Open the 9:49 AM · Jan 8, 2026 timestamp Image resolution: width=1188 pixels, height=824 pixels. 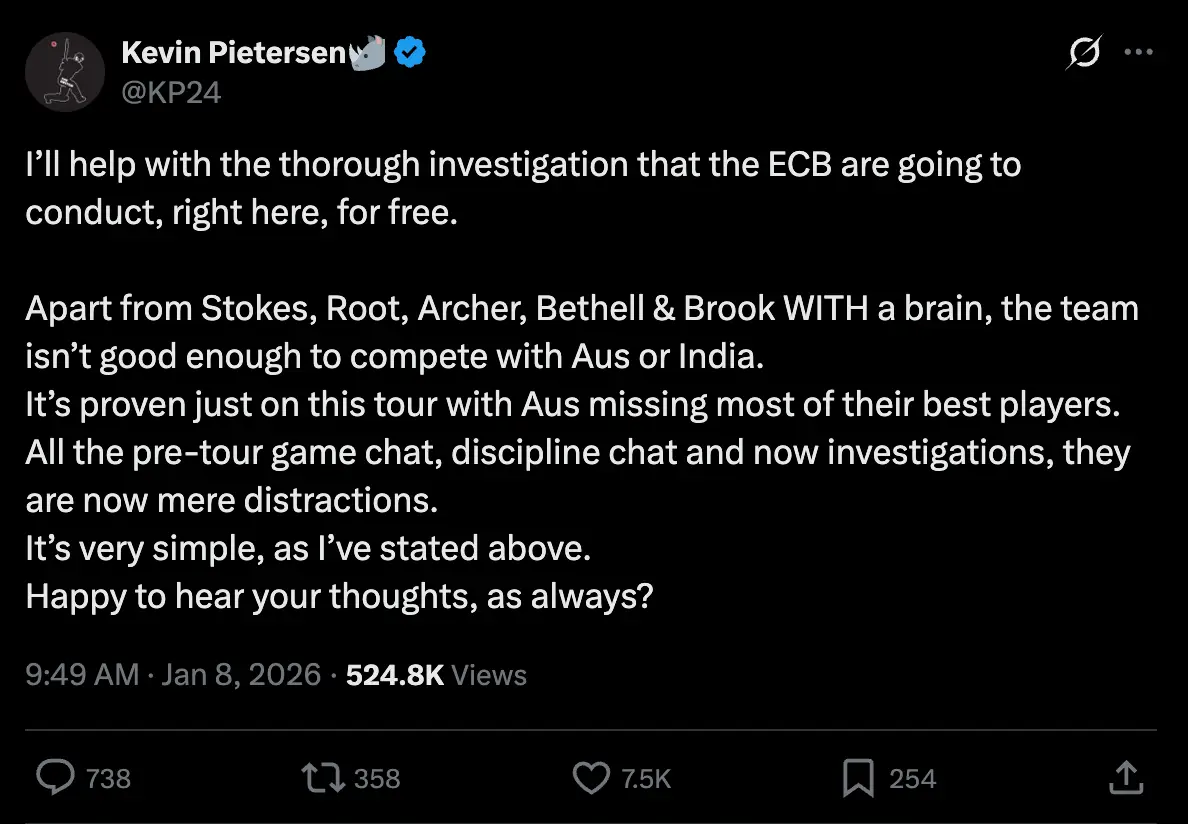point(173,675)
